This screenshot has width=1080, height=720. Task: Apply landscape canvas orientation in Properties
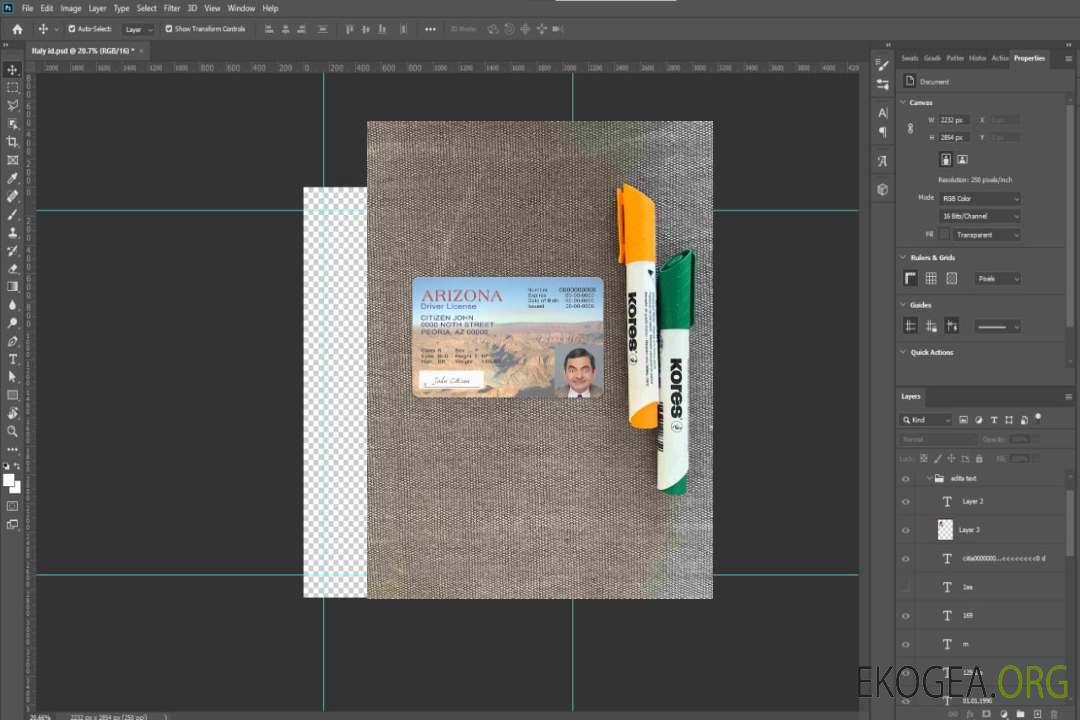coord(962,159)
